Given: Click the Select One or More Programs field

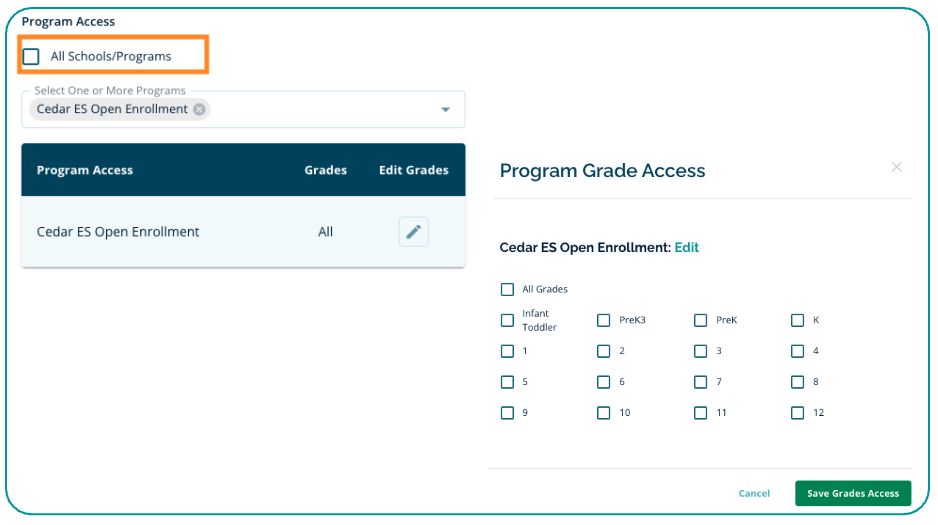Looking at the screenshot, I should pyautogui.click(x=320, y=109).
